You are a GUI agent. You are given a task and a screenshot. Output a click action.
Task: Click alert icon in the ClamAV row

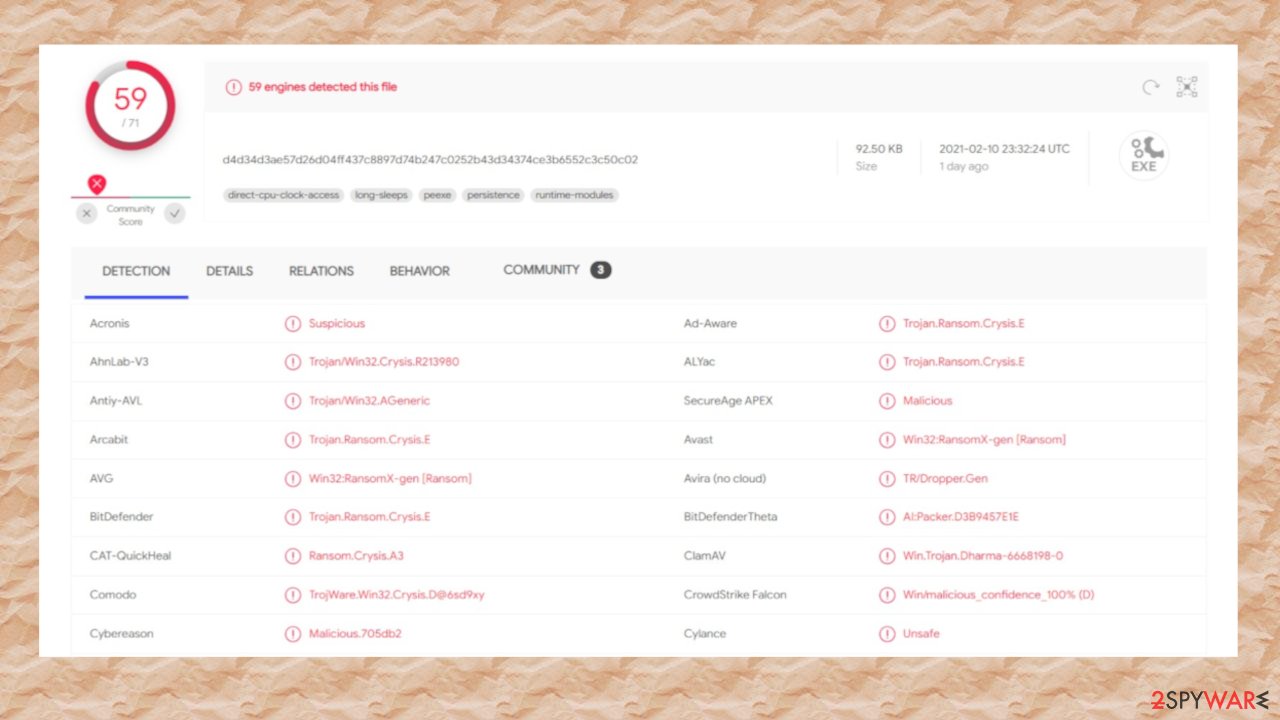coord(887,556)
